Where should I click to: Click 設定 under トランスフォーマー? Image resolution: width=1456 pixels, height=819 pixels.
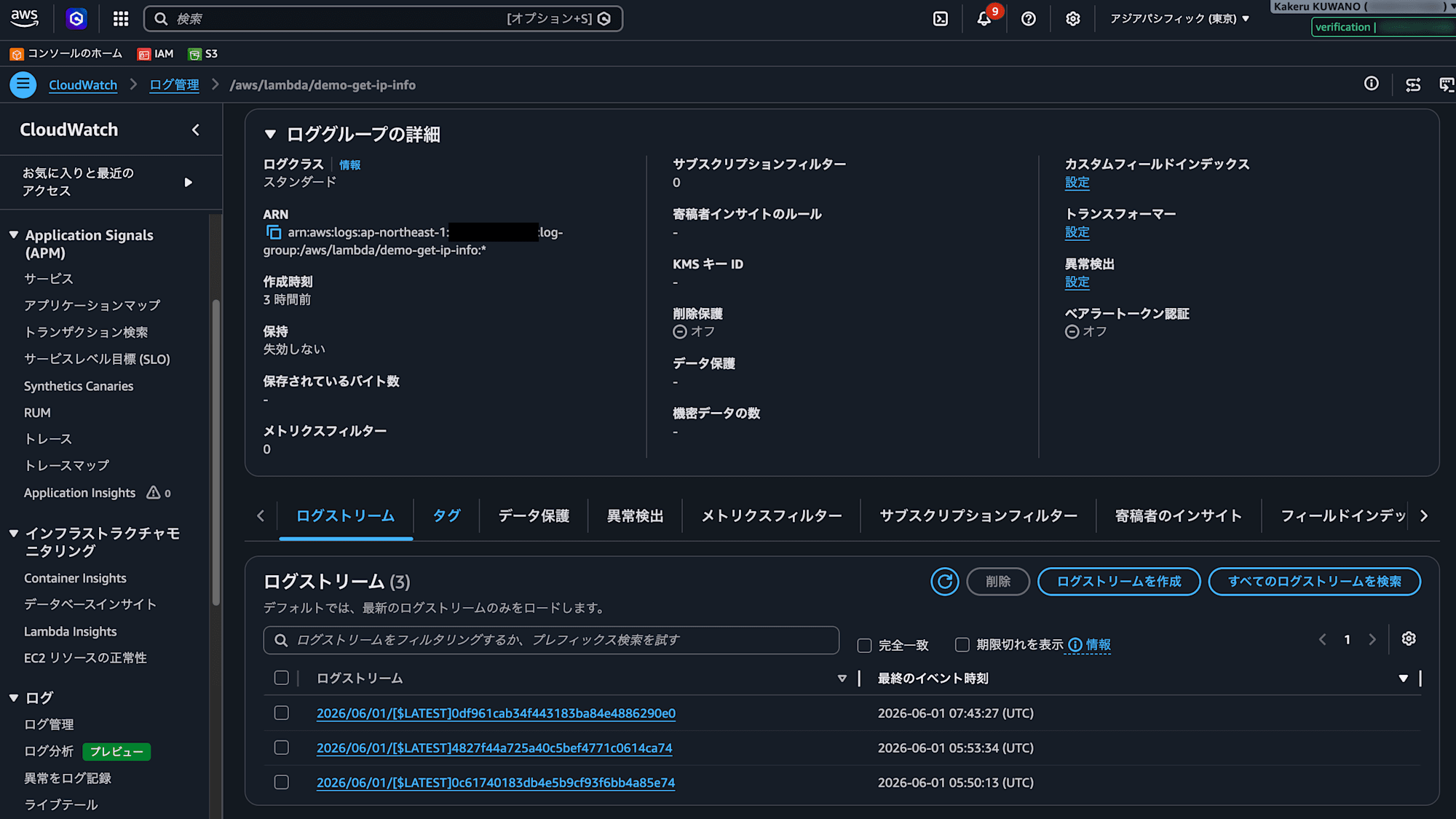point(1077,232)
